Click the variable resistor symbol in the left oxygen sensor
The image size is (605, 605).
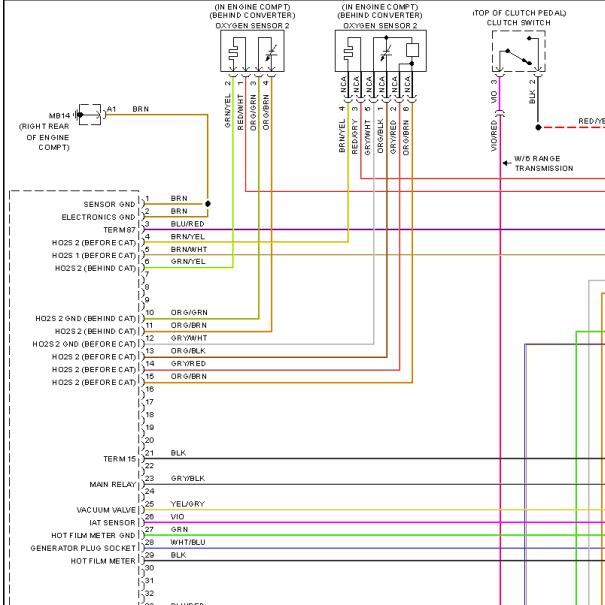coord(271,53)
